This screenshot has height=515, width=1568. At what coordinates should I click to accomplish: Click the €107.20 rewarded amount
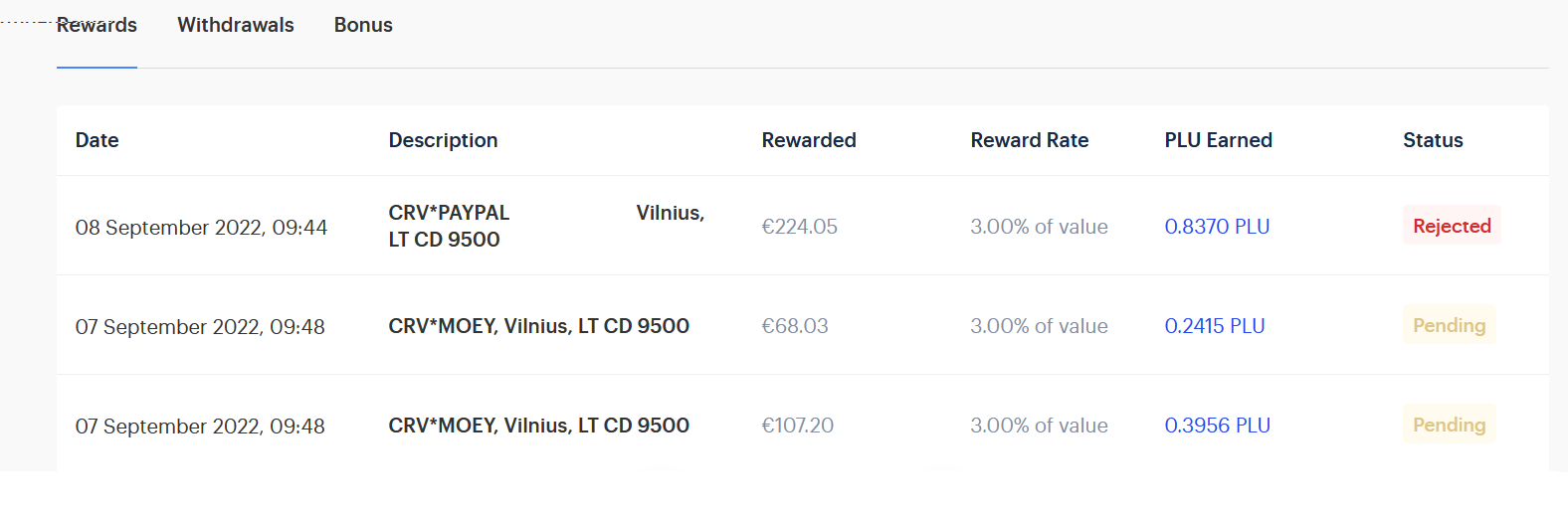click(x=798, y=426)
